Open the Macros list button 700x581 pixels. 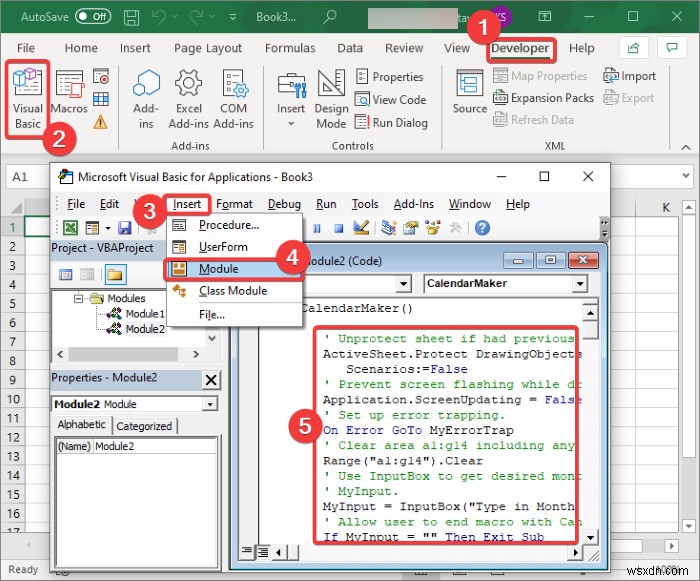click(69, 92)
